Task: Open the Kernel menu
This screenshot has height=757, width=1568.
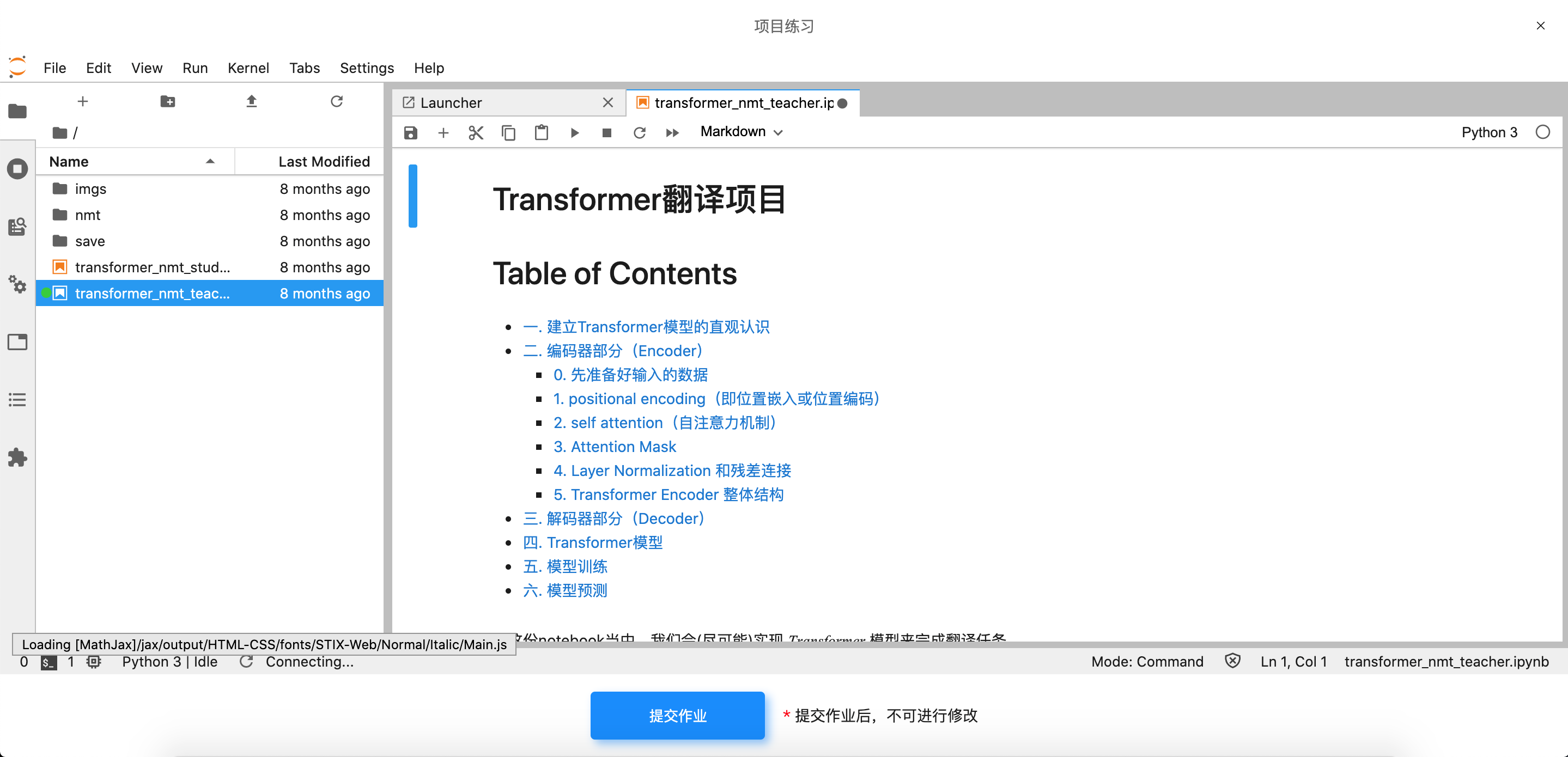Action: 248,68
